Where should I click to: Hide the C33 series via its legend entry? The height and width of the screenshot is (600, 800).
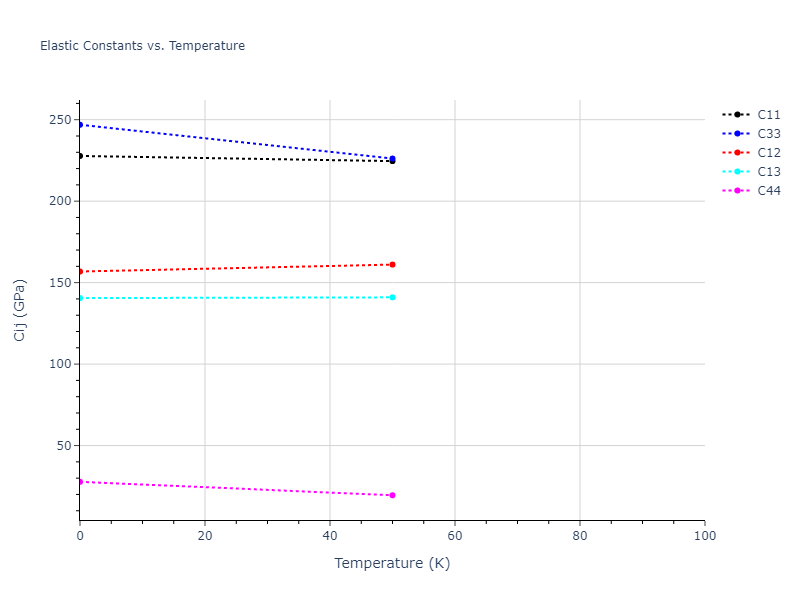[x=768, y=134]
